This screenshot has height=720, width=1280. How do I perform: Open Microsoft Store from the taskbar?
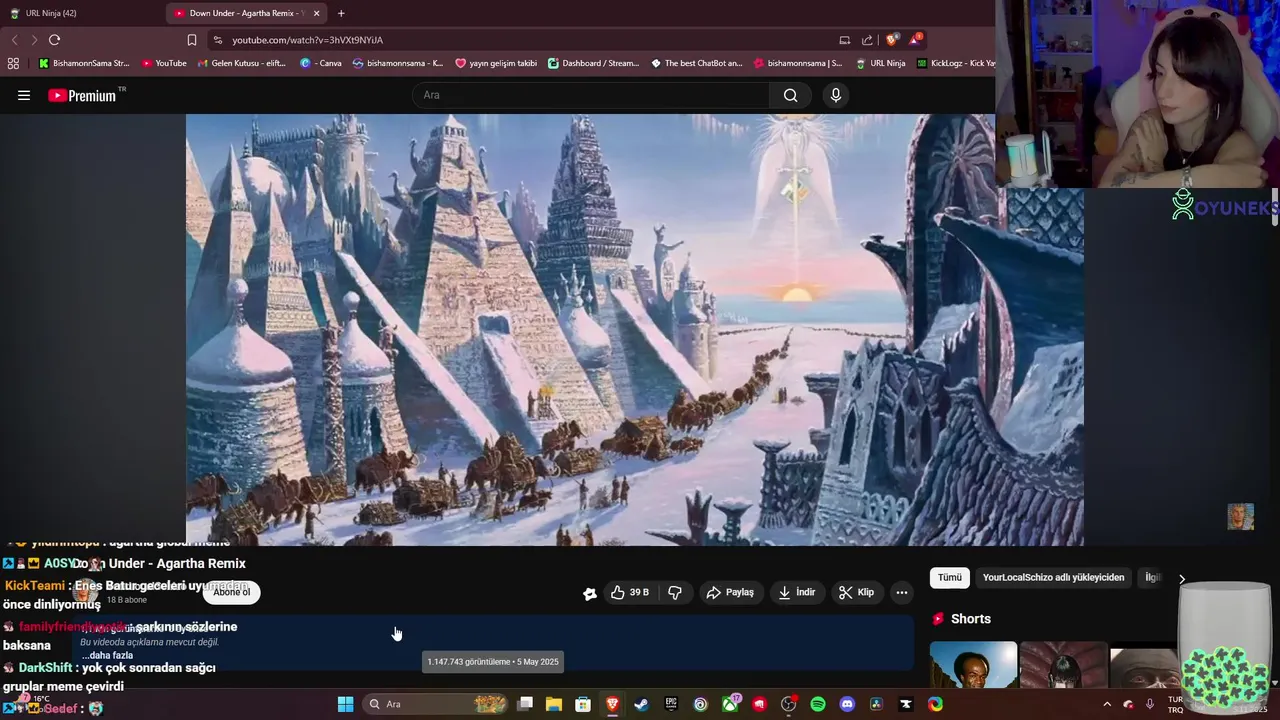click(x=583, y=704)
